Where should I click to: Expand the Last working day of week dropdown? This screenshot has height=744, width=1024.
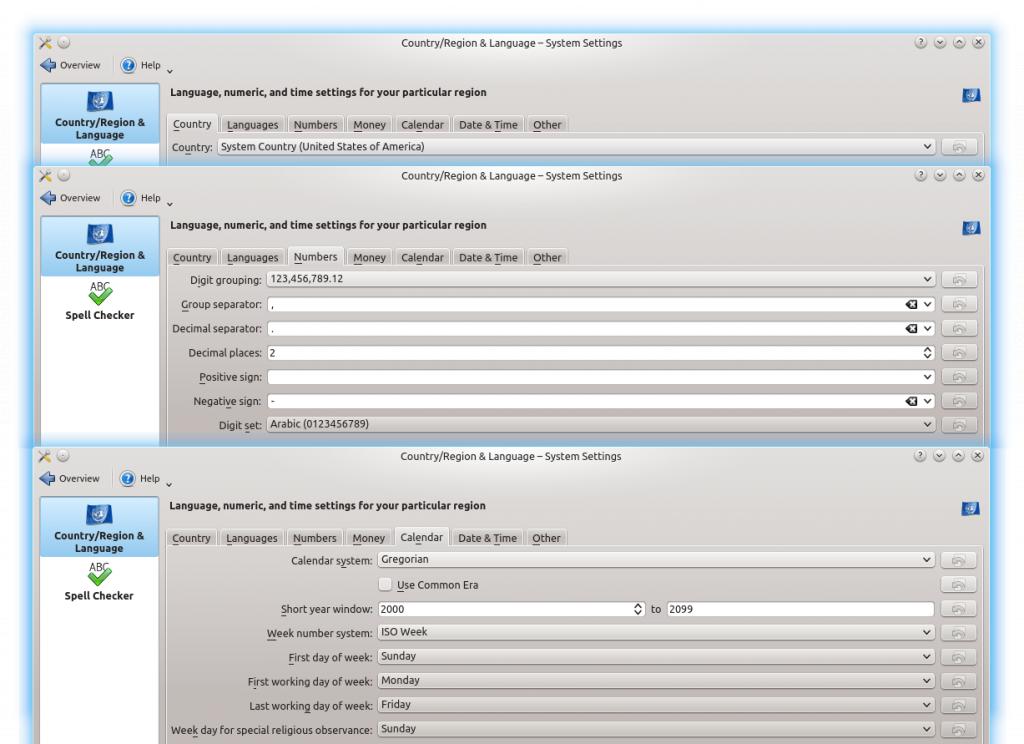pyautogui.click(x=655, y=705)
